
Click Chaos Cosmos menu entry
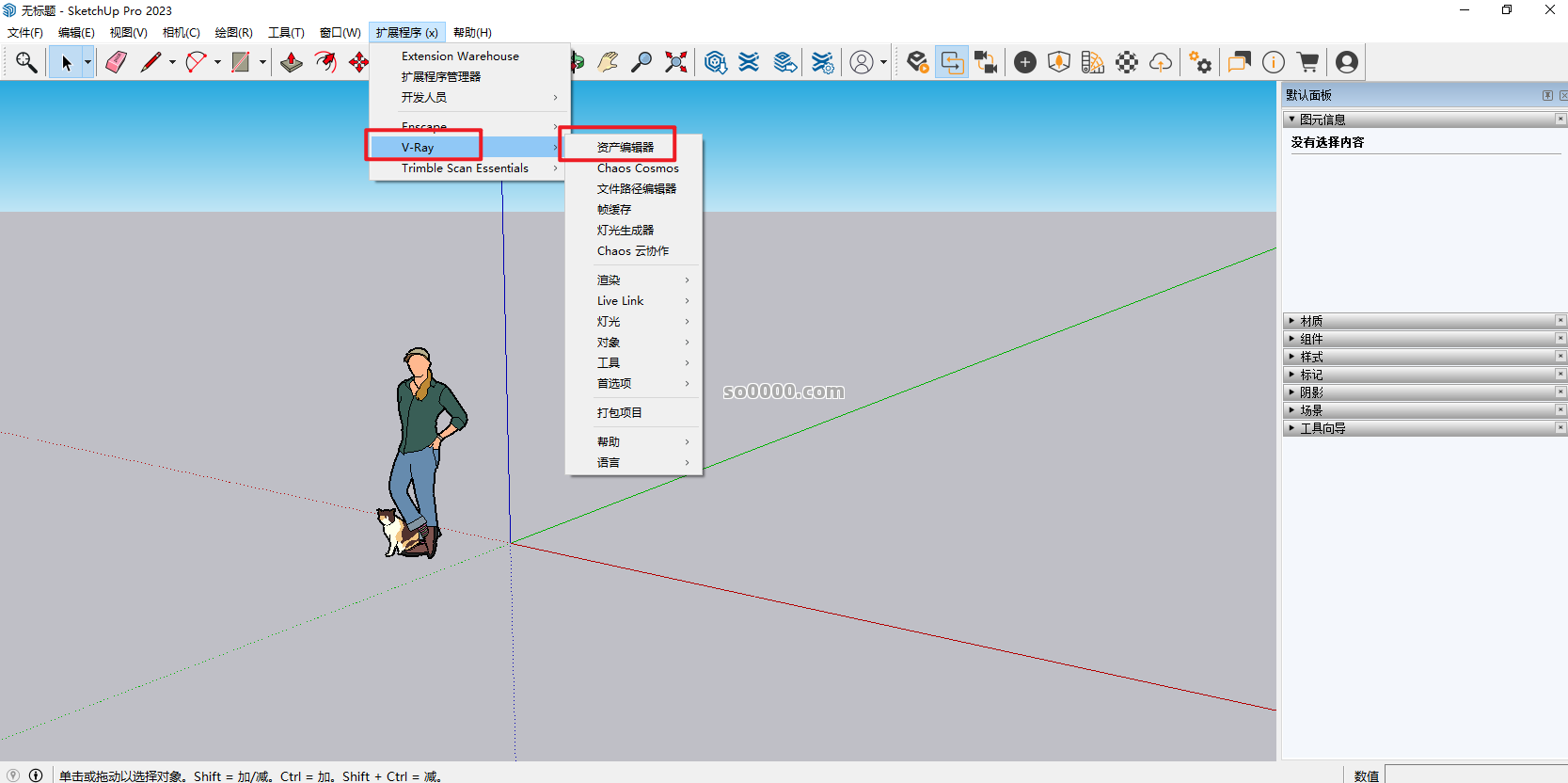(x=637, y=168)
